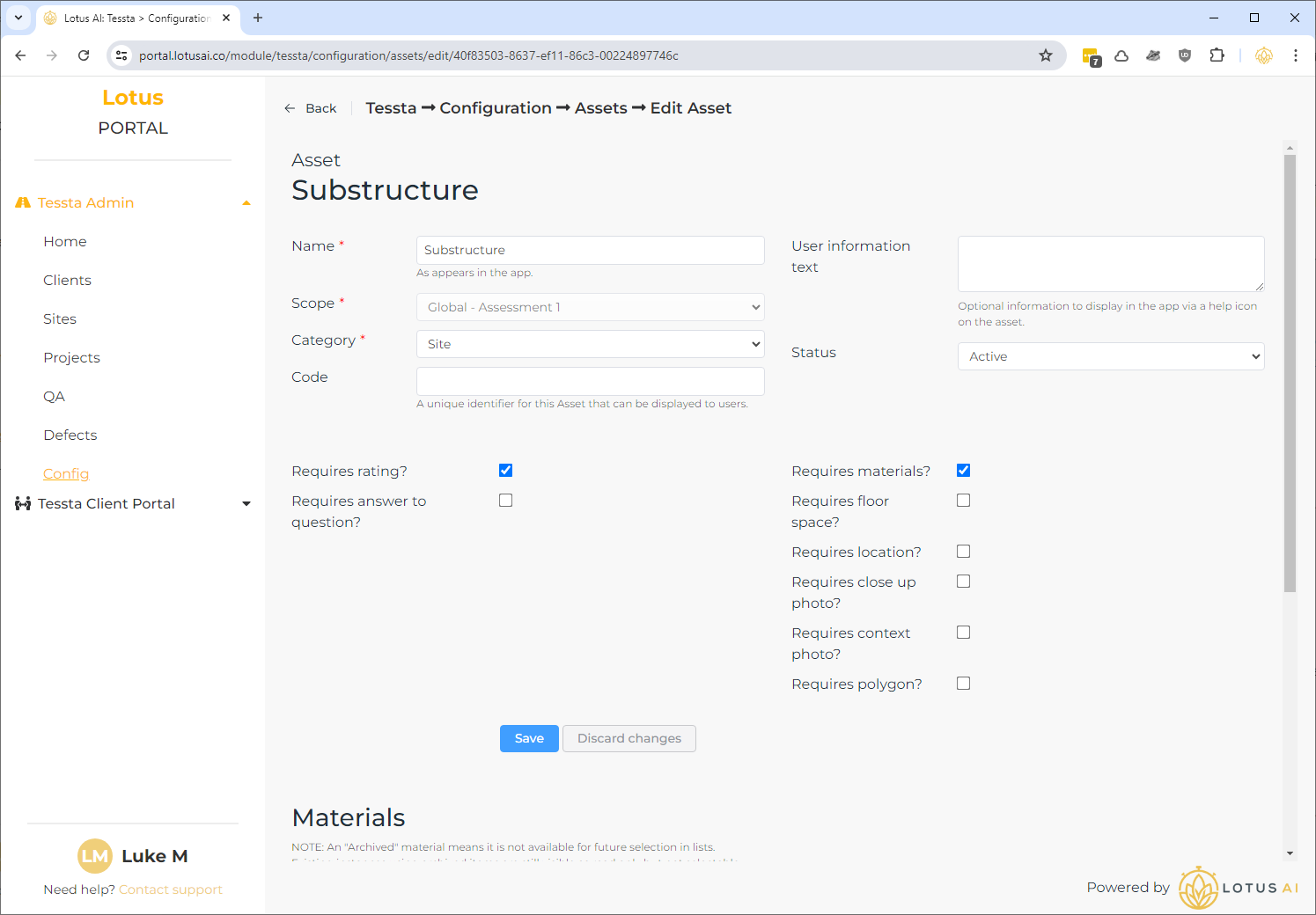Enable the Requires location checkbox

pyautogui.click(x=963, y=552)
